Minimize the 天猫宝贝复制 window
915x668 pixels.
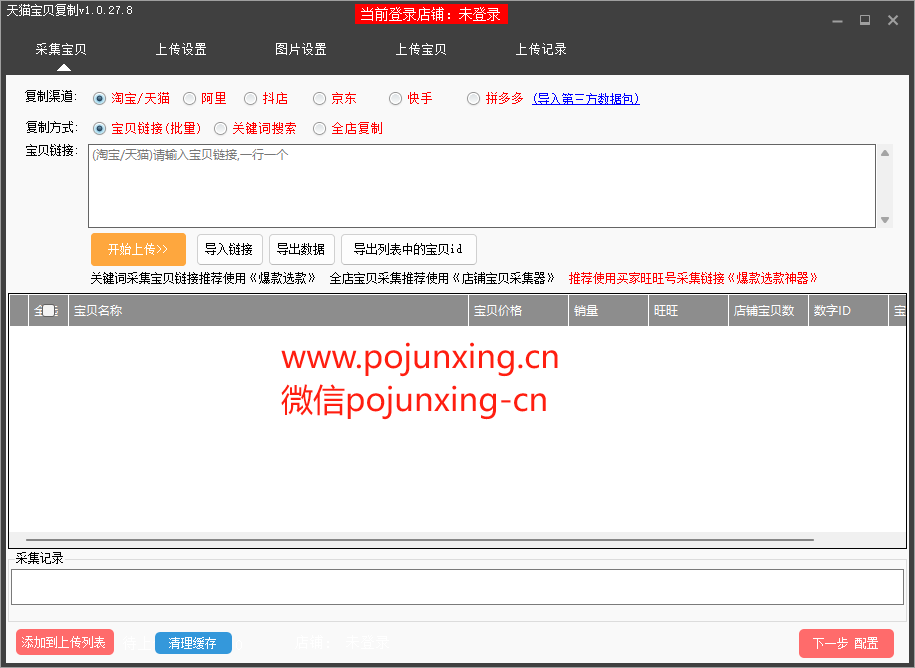[x=837, y=21]
